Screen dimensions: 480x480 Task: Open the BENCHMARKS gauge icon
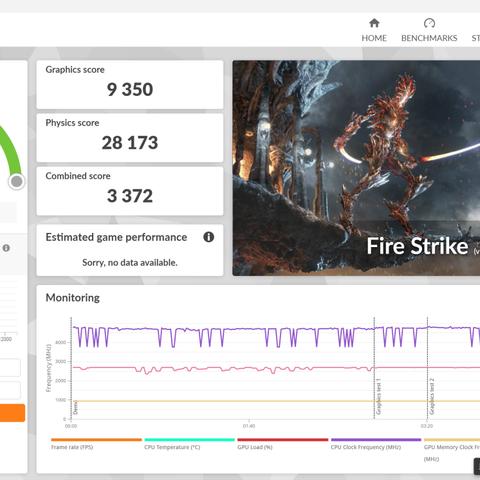click(429, 23)
